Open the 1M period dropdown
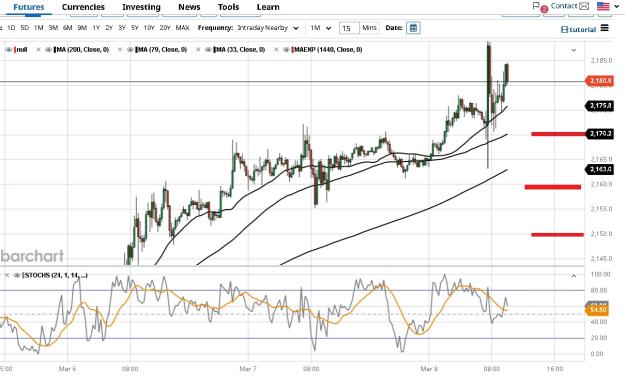This screenshot has height=382, width=625. click(x=320, y=28)
